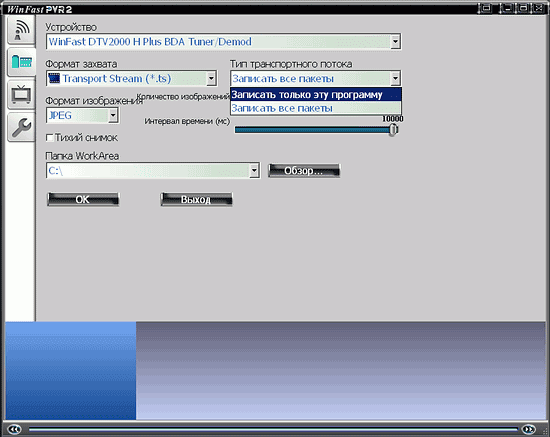Click the forward arrow at bottom-right bar
This screenshot has width=550, height=437.
pyautogui.click(x=529, y=429)
